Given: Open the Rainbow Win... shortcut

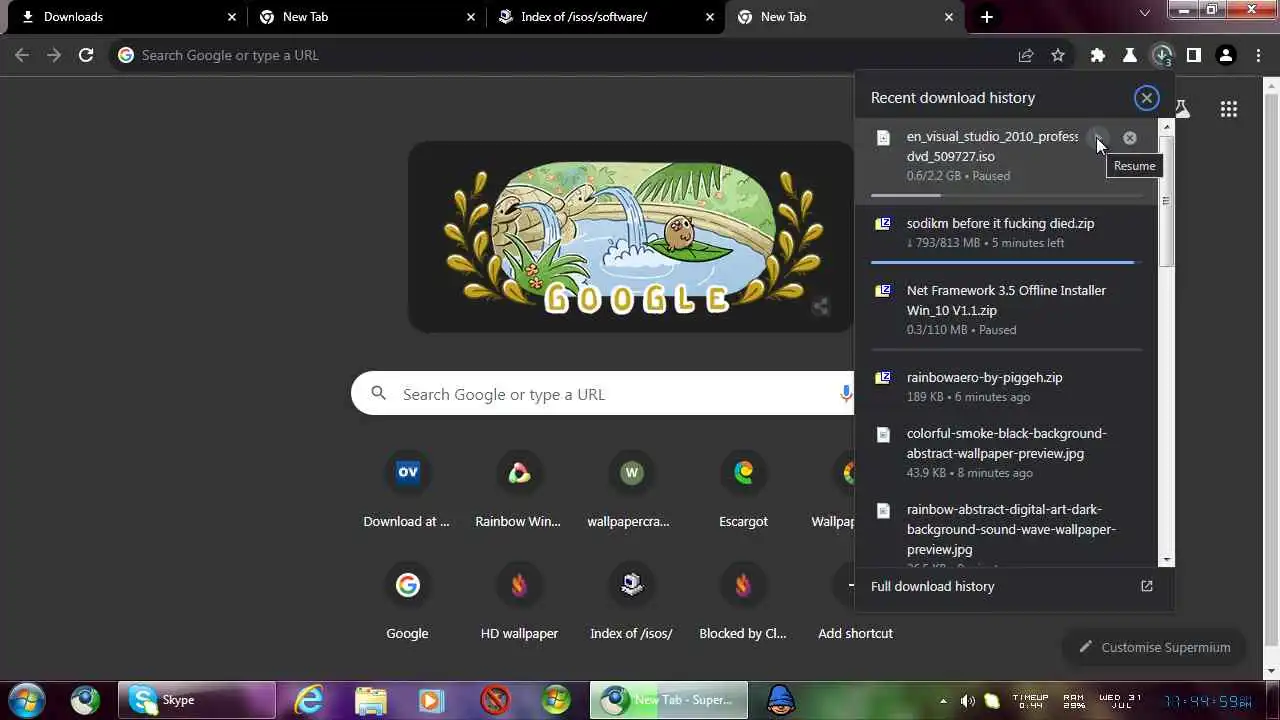Looking at the screenshot, I should 518,490.
